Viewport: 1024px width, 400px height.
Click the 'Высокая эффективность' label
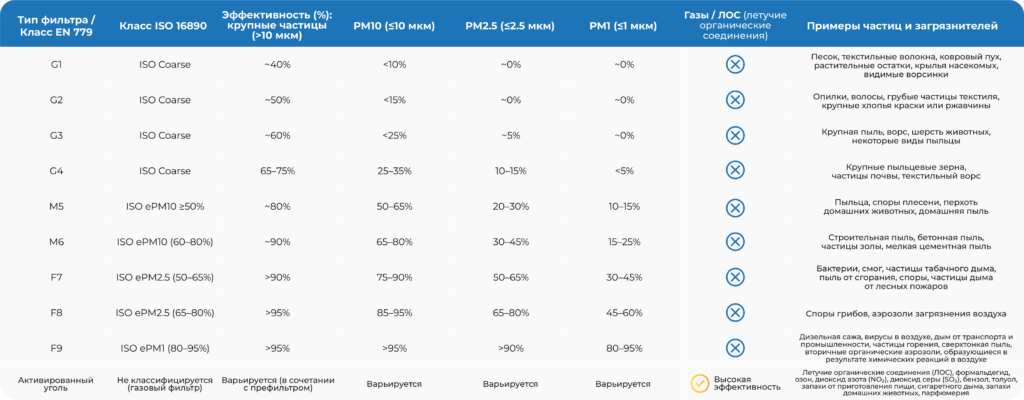[746, 383]
